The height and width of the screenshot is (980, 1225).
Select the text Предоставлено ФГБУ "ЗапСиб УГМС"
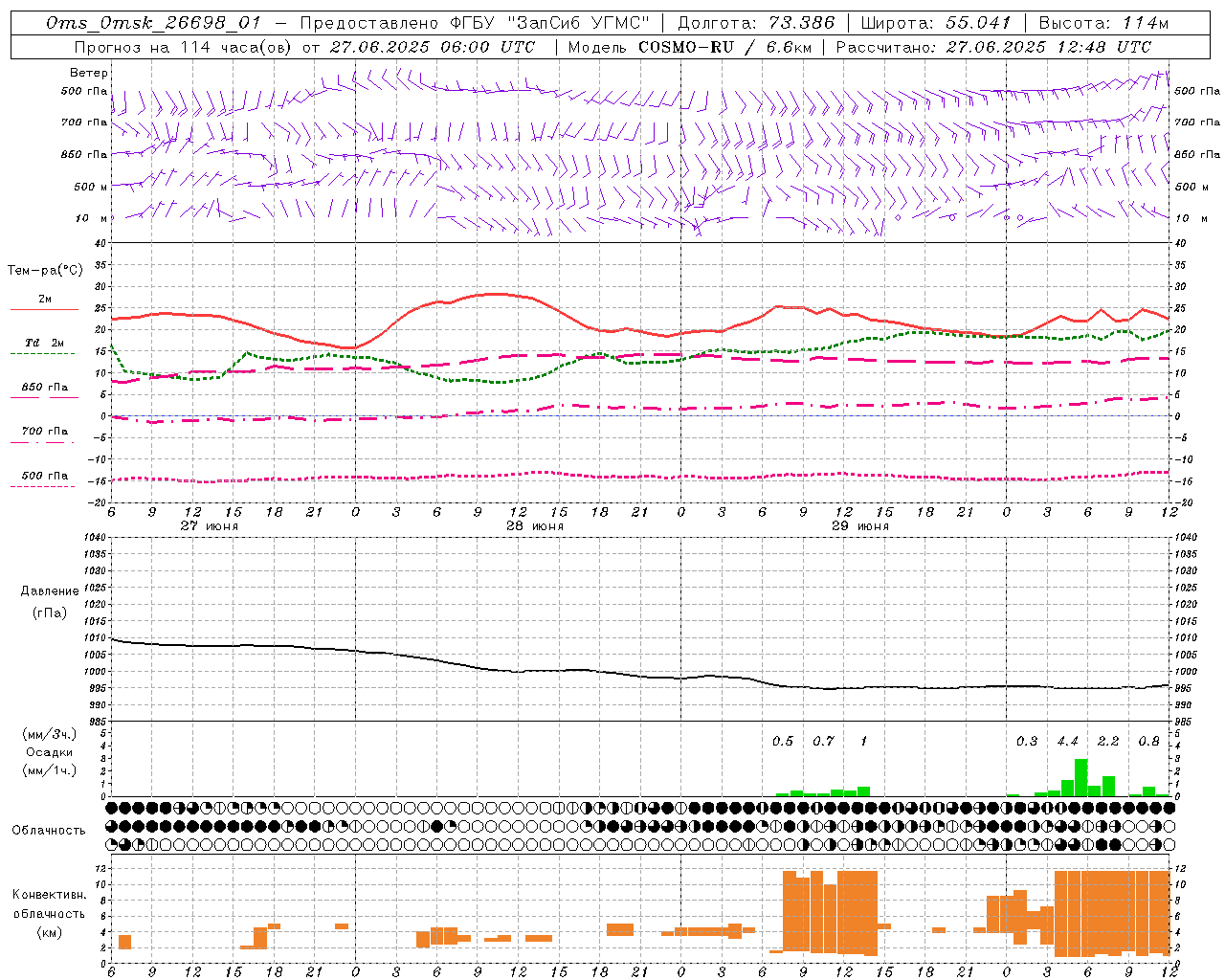[475, 23]
